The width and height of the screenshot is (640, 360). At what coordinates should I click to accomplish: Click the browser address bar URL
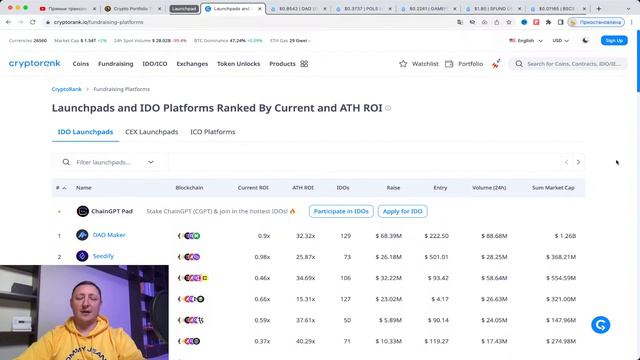[98, 22]
